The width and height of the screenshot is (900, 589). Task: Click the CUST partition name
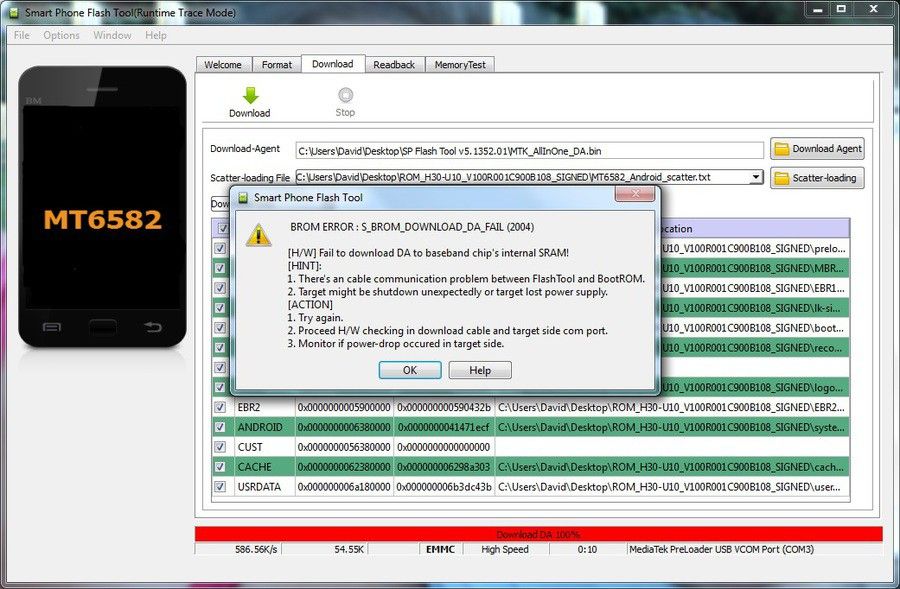tap(250, 447)
